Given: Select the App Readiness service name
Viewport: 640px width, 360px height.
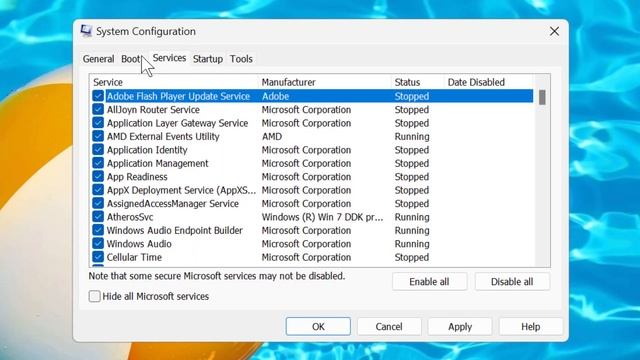Looking at the screenshot, I should point(137,177).
